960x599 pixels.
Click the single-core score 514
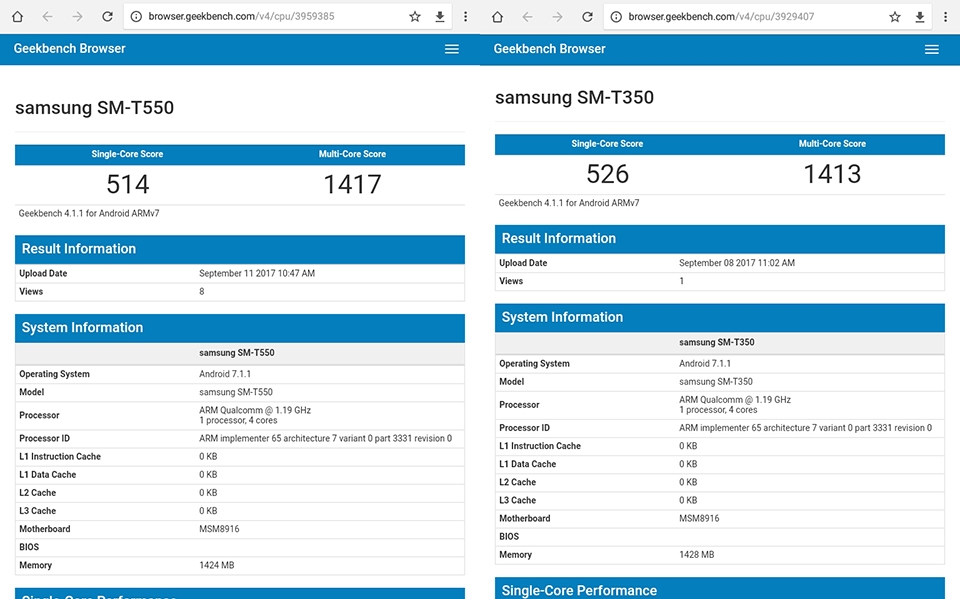click(x=127, y=184)
